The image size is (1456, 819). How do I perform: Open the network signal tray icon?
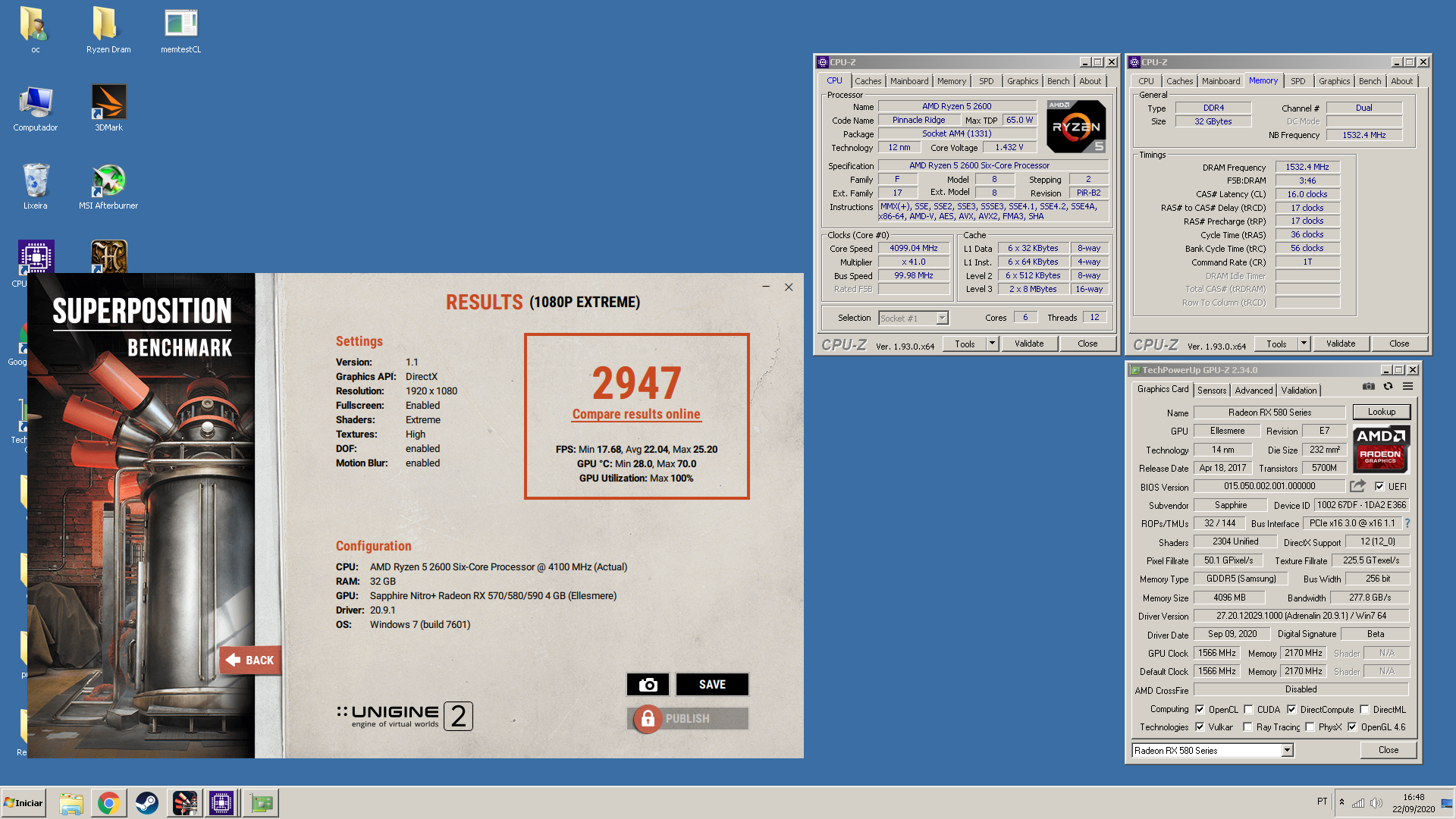pos(1358,802)
